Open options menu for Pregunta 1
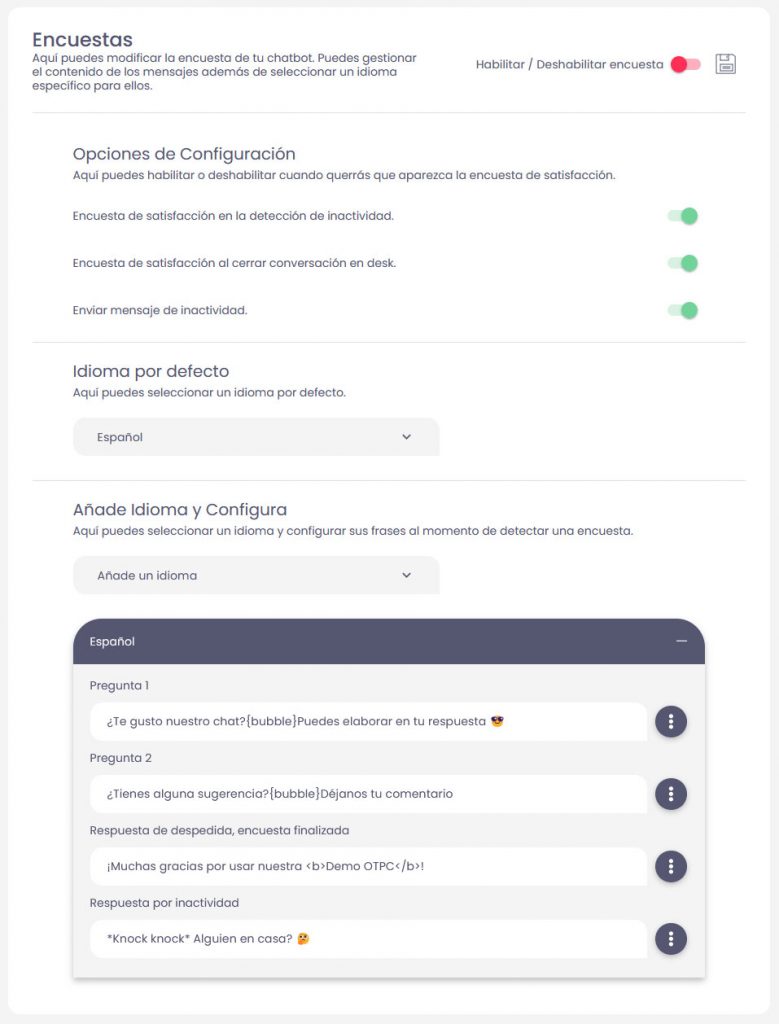This screenshot has height=1024, width=779. tap(671, 721)
